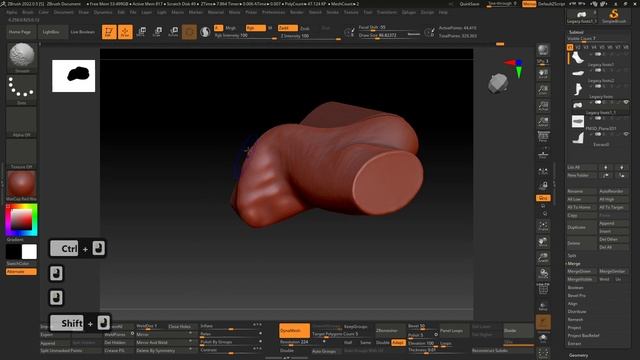Click the Line Fill PolyFrame icon
This screenshot has width=640, height=360.
tap(543, 289)
